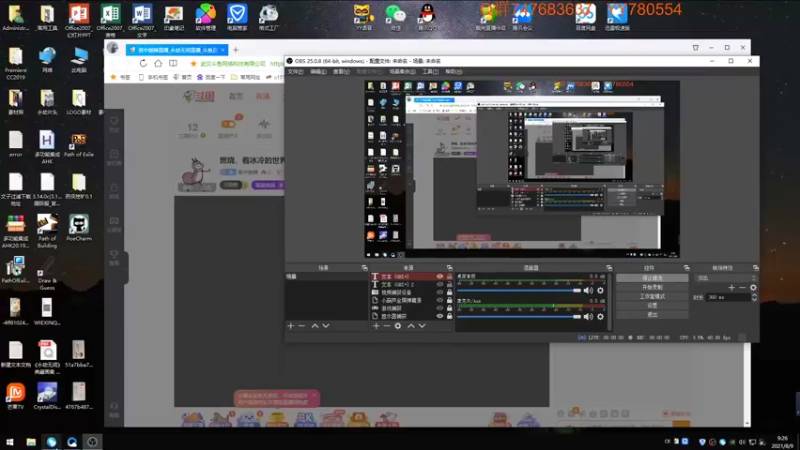Remove selected source with the minus icon
The image size is (800, 450).
(387, 326)
